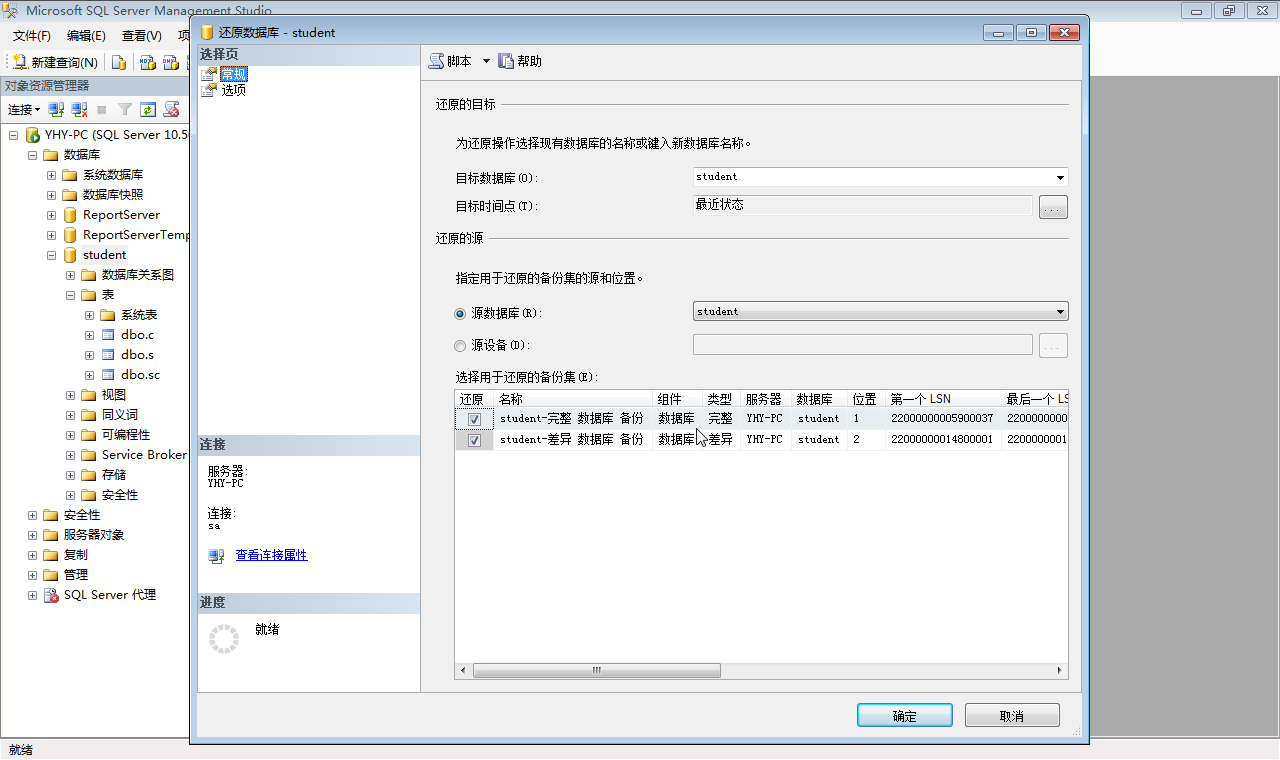Click the Refresh icon in Object Explorer toolbar
Viewport: 1280px width, 760px height.
[148, 110]
